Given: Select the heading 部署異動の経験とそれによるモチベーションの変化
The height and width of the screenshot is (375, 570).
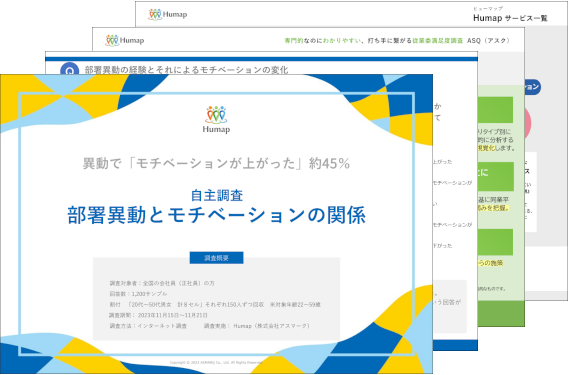Looking at the screenshot, I should tap(186, 70).
